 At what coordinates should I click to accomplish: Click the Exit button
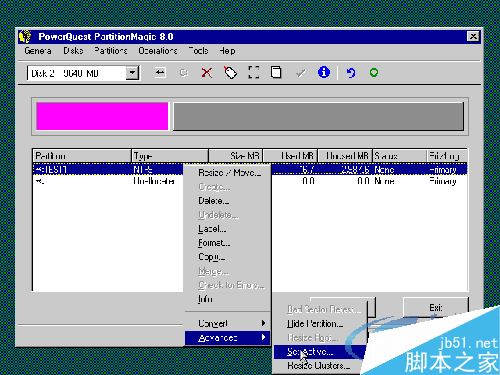(x=436, y=307)
